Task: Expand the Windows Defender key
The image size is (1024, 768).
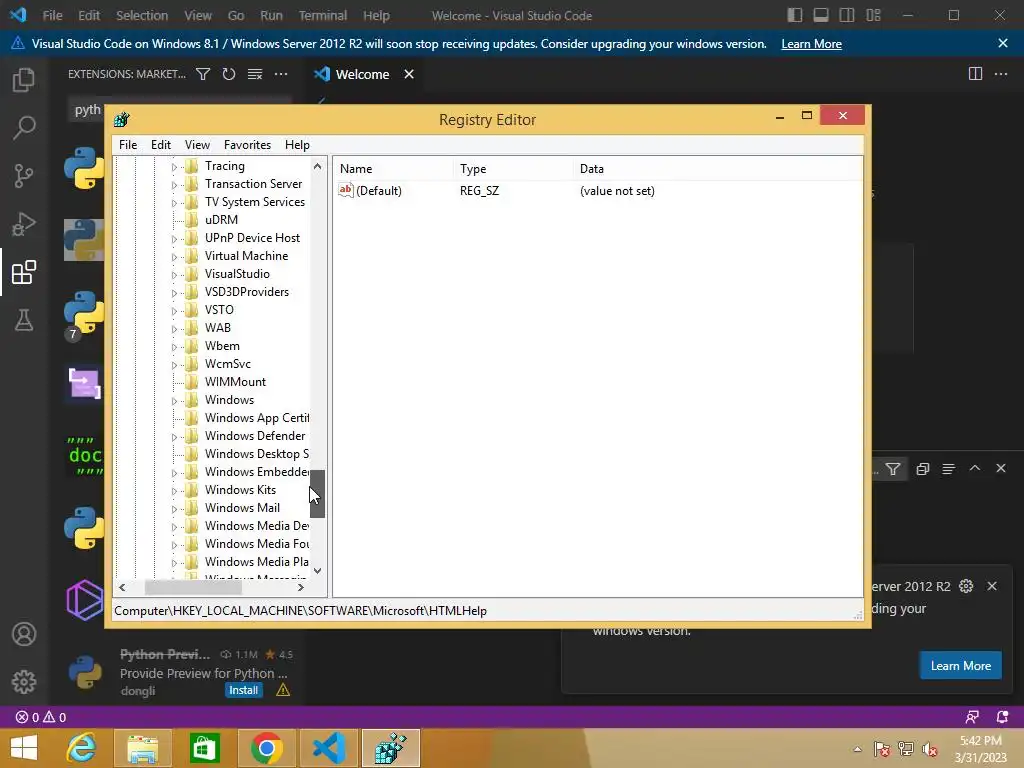Action: click(x=174, y=437)
